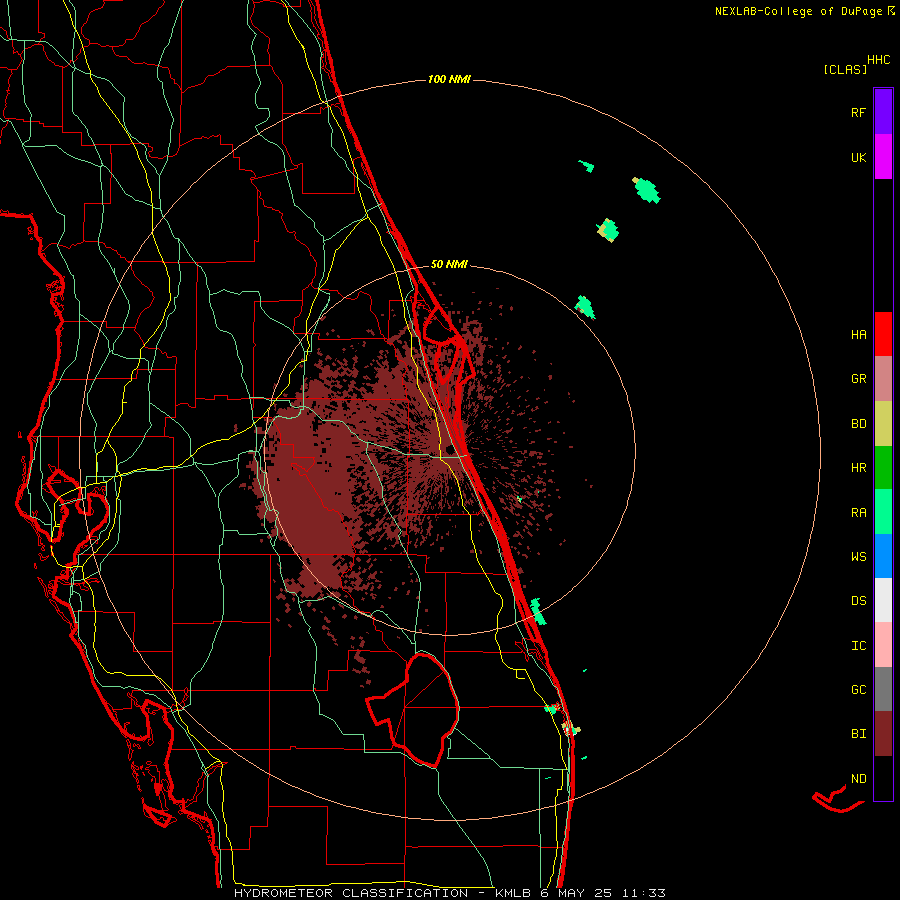Click the magenta UK color swatch

coord(883,157)
